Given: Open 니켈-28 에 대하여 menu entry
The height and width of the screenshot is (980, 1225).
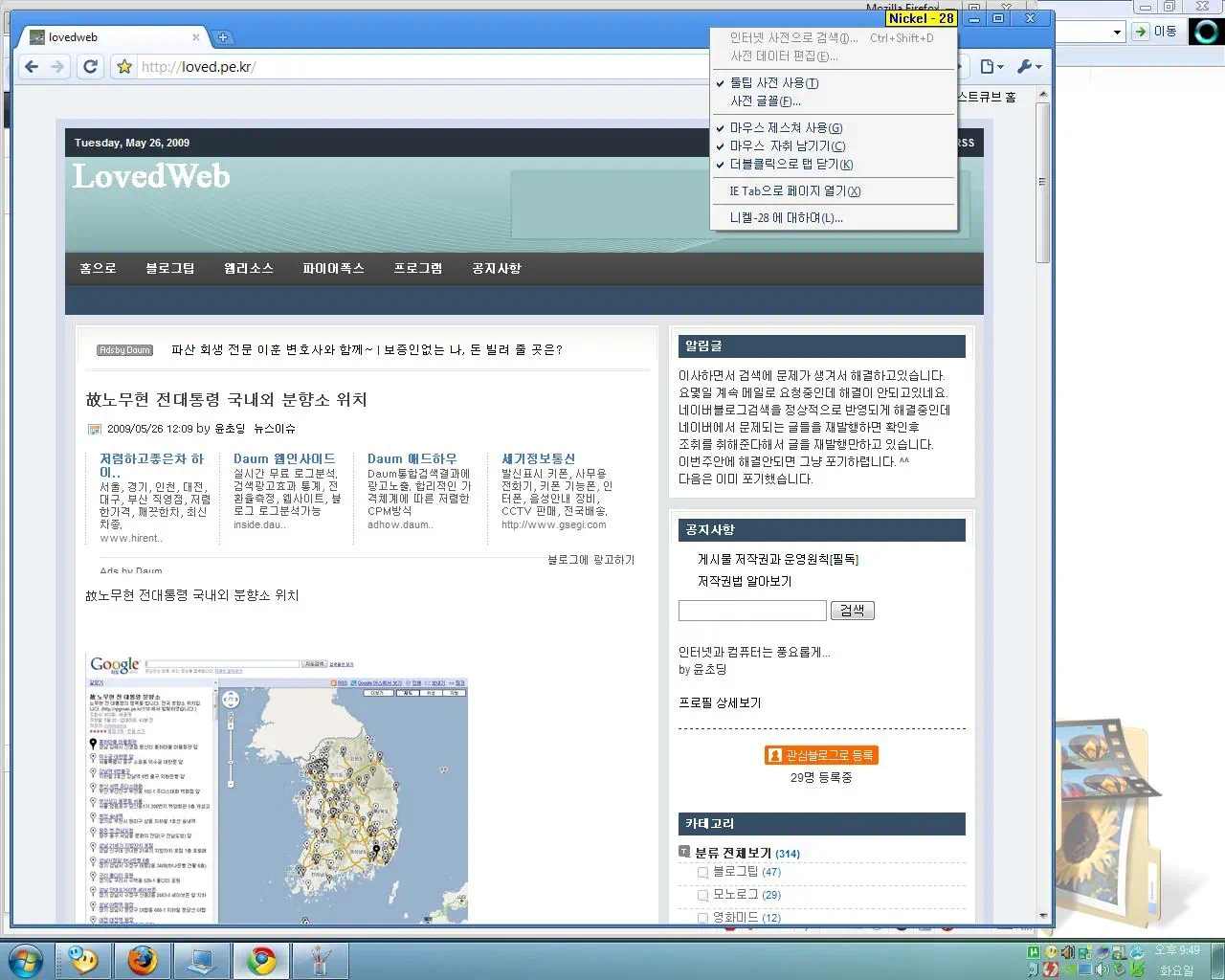Looking at the screenshot, I should coord(786,218).
